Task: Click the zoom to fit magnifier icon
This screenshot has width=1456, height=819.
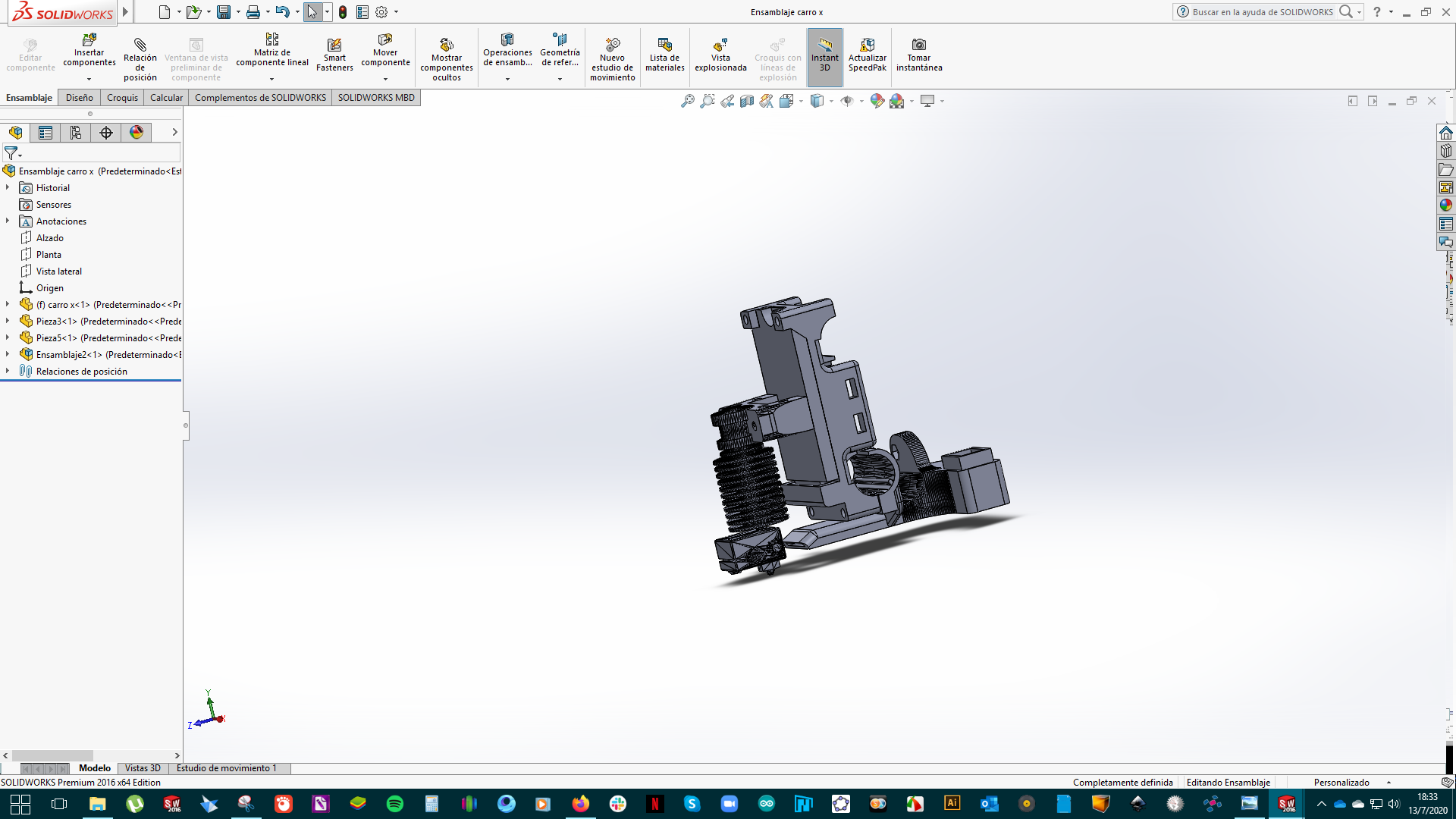Action: click(x=688, y=101)
